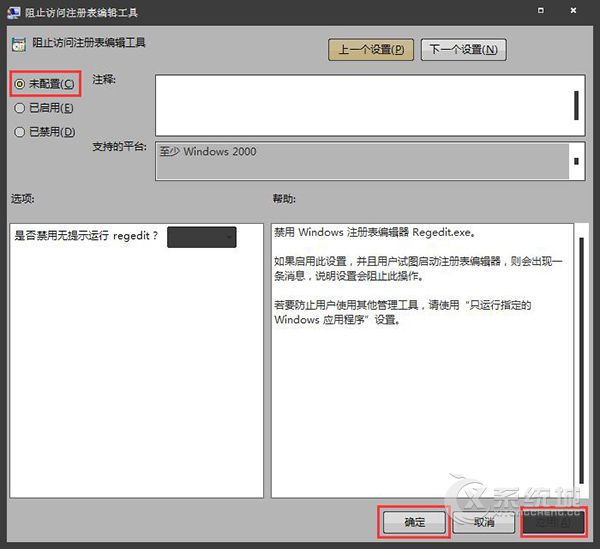Click the '选项:' section label
Viewport: 600px width, 549px height.
pyautogui.click(x=23, y=199)
